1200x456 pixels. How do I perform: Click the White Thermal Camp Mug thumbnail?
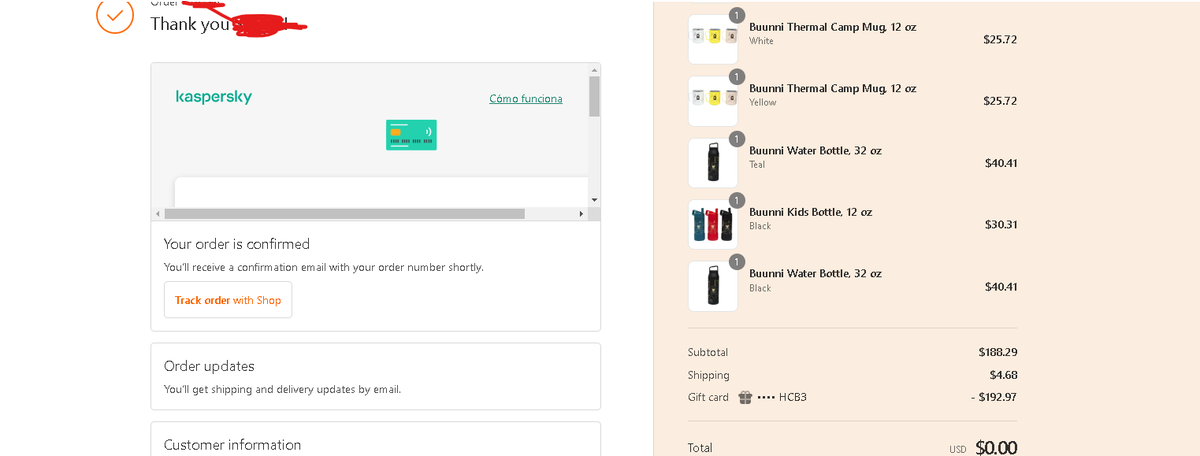[x=713, y=39]
